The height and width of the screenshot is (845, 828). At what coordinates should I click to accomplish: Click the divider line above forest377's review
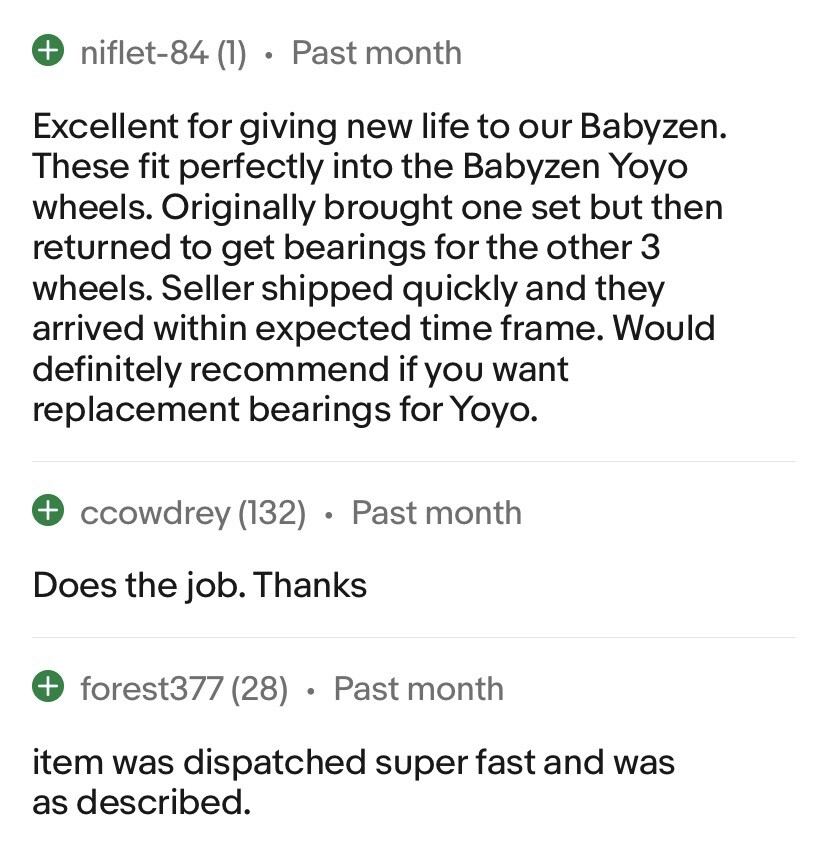point(414,637)
